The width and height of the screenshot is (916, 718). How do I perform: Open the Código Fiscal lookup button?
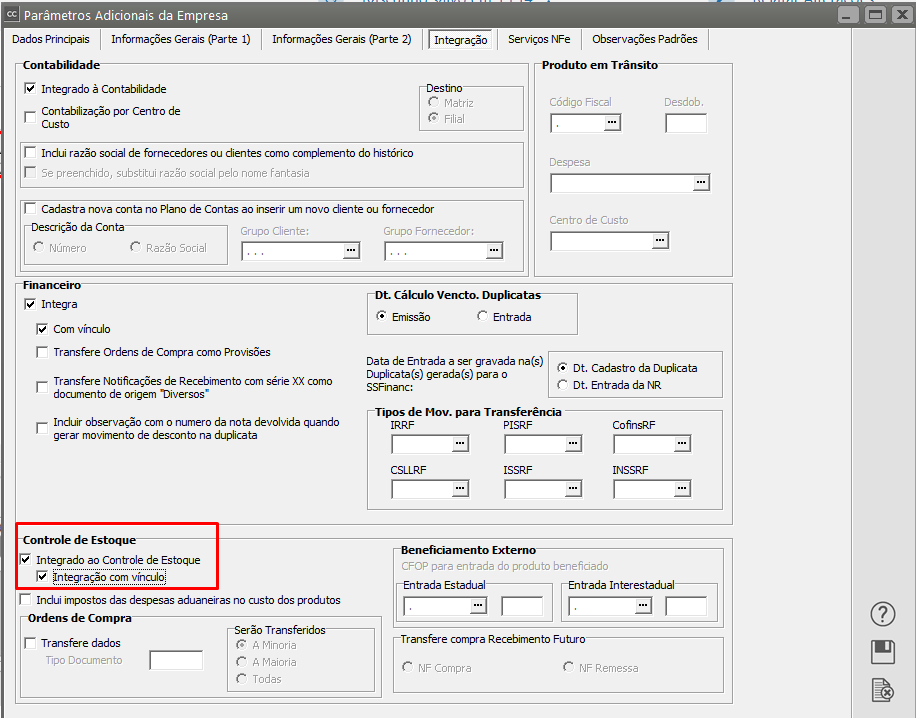tap(612, 123)
